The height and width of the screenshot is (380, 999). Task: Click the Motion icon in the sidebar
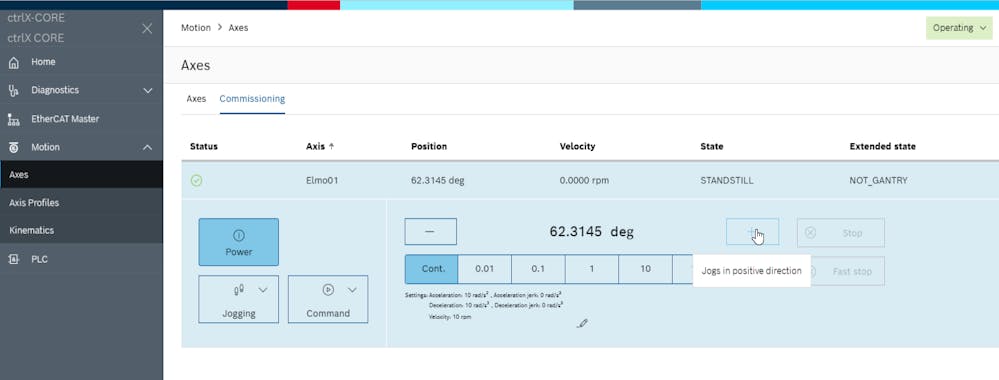tap(14, 147)
